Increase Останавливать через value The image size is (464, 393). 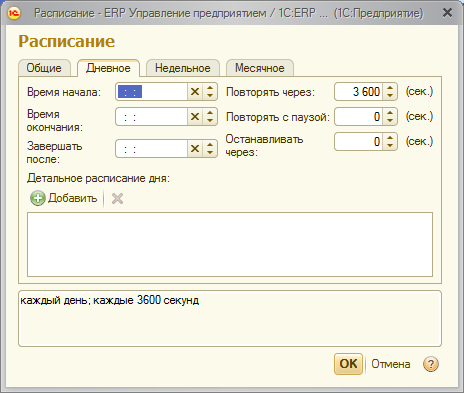tap(390, 138)
